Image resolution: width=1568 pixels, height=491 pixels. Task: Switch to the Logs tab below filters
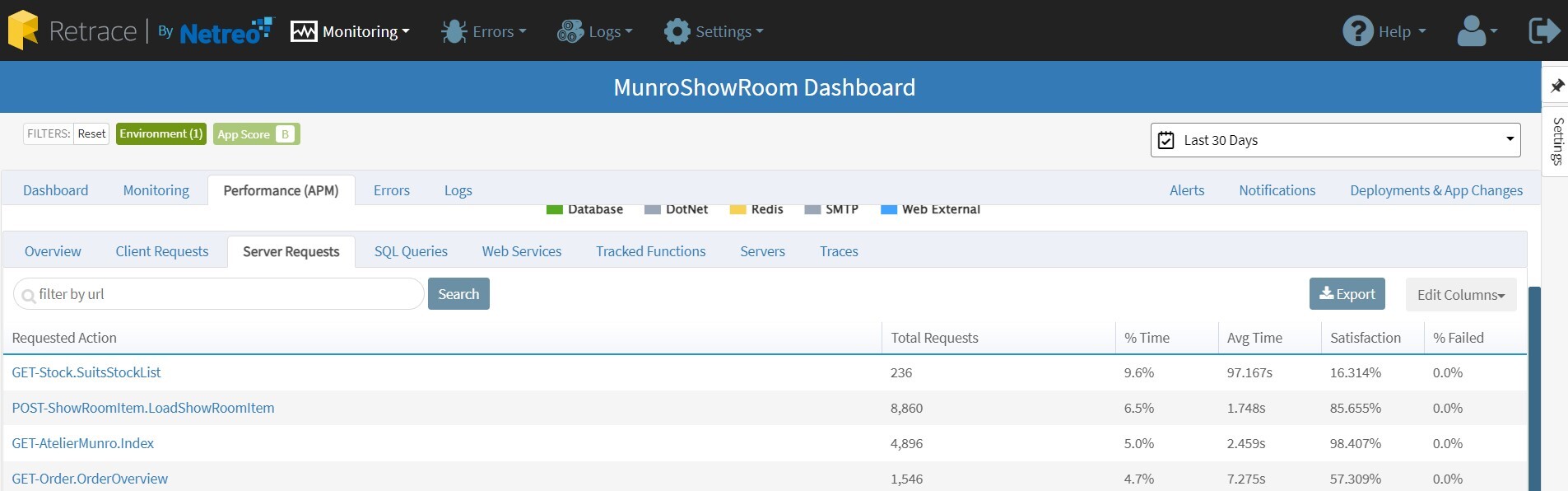458,190
